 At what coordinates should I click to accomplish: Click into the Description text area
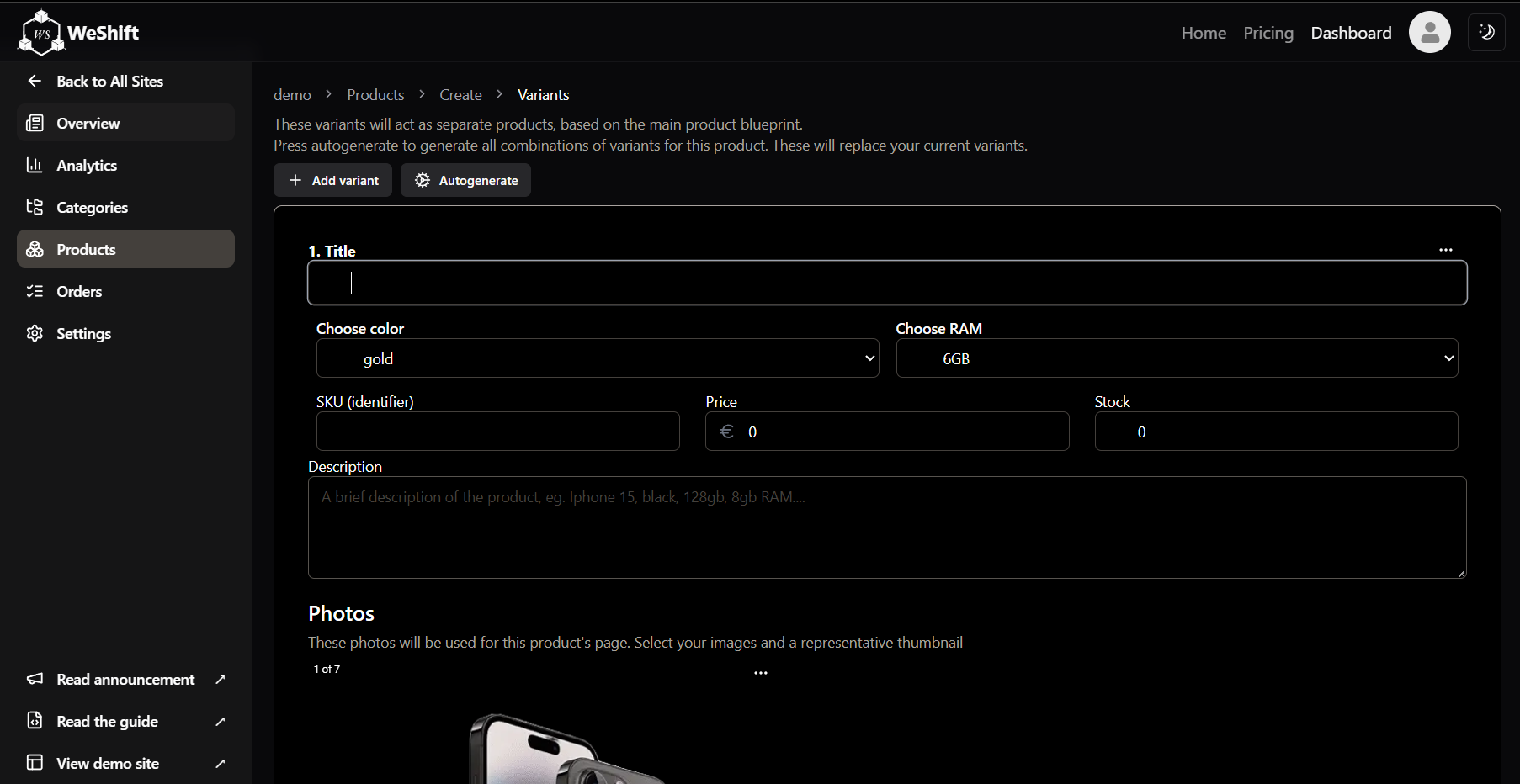click(887, 527)
